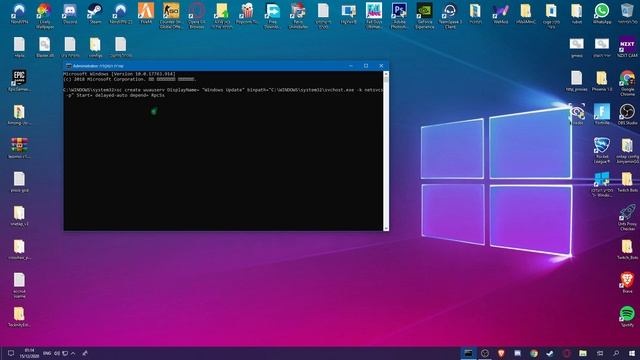Select the WhatsApp desktop shortcut

coord(602,13)
